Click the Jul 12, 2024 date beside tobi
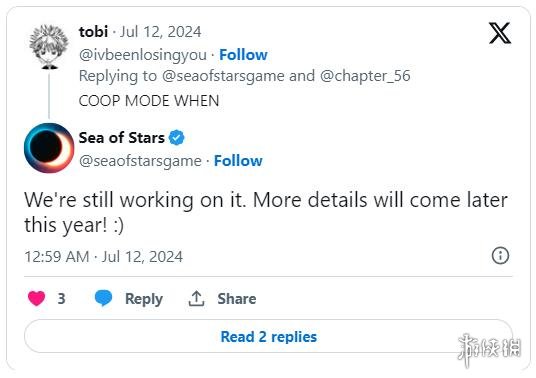536x378 pixels. pos(160,32)
